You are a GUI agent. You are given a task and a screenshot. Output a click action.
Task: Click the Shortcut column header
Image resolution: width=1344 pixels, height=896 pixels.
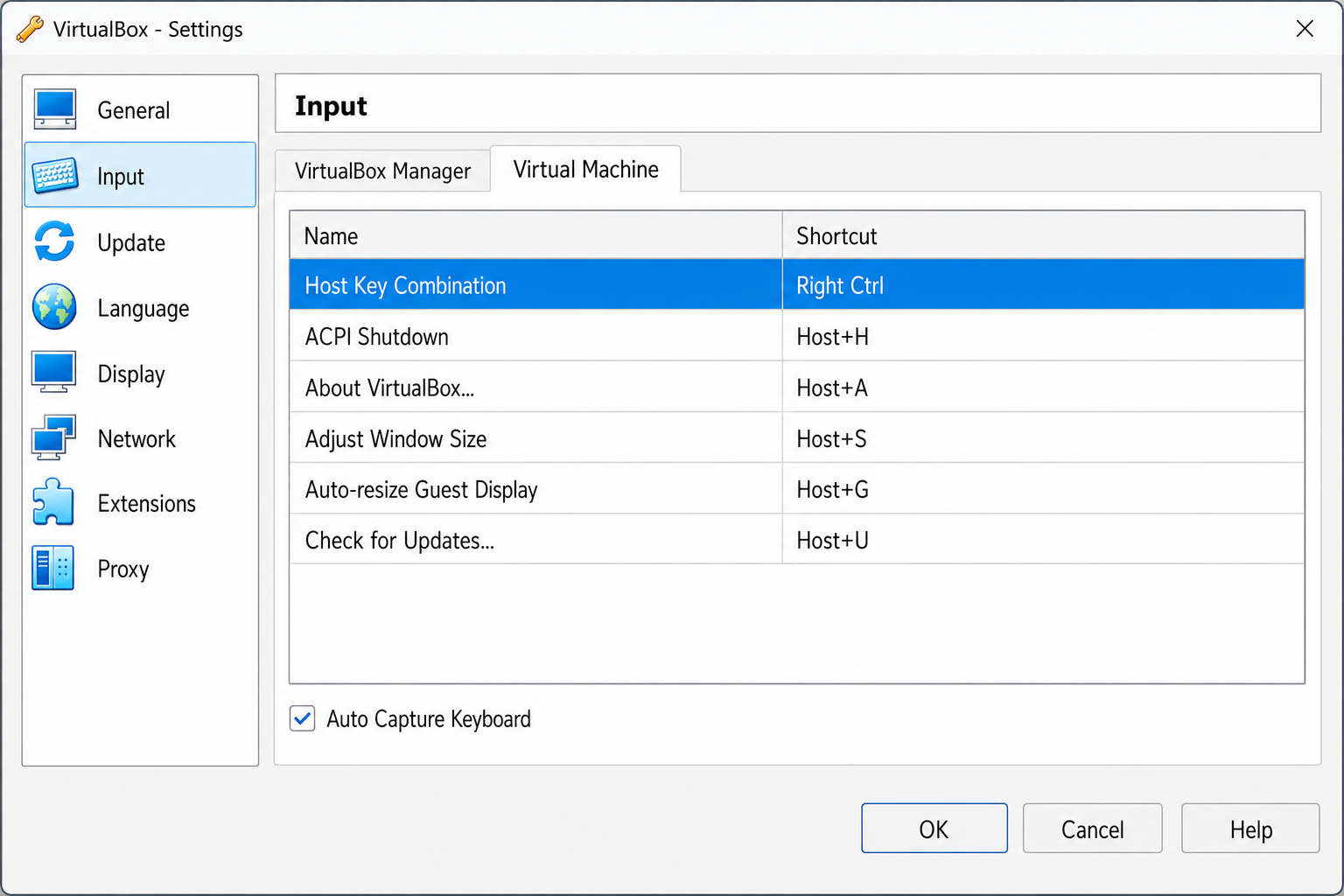[x=1043, y=235]
